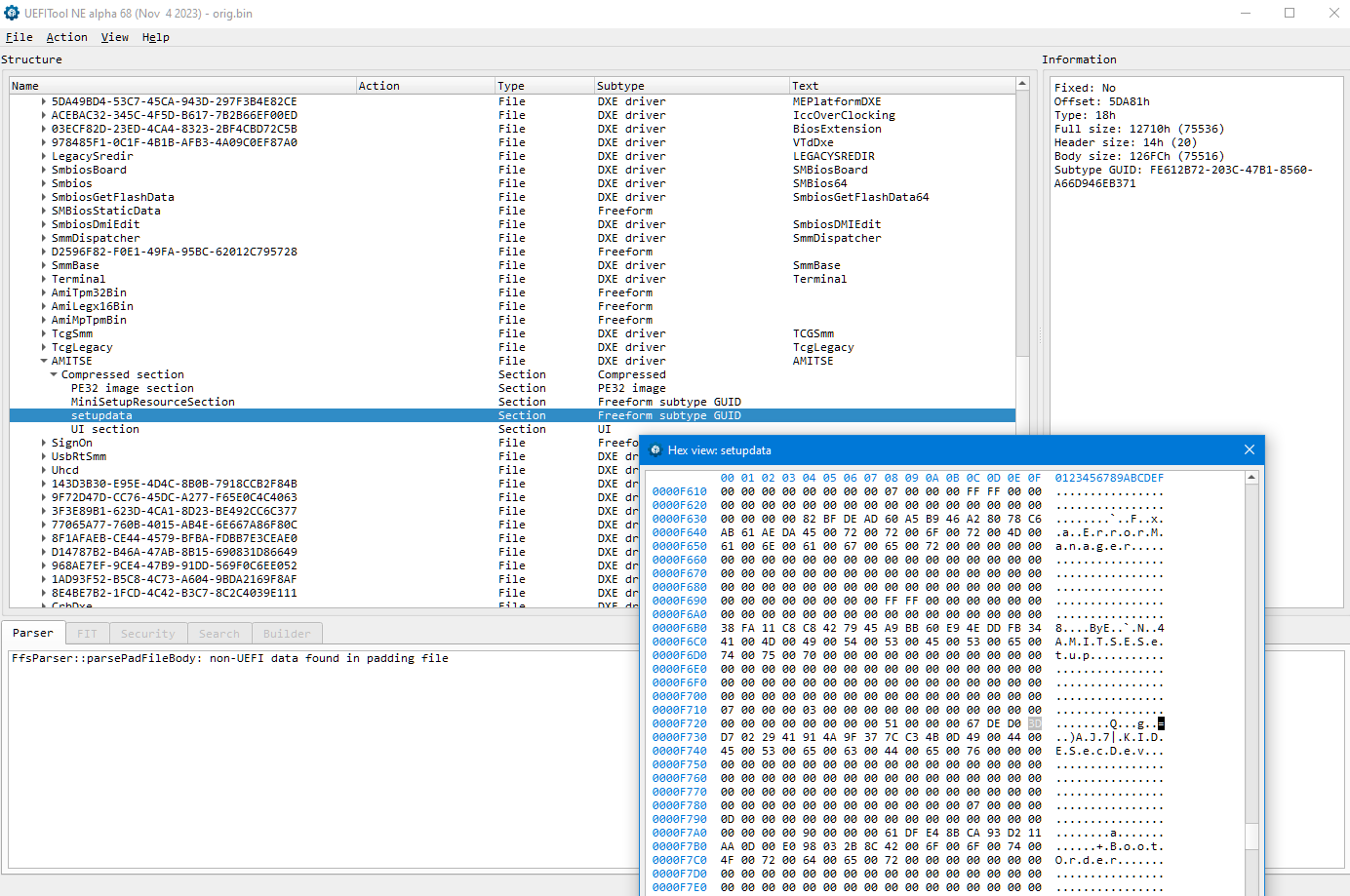Close the Hex view setupdata dialog

click(1249, 449)
